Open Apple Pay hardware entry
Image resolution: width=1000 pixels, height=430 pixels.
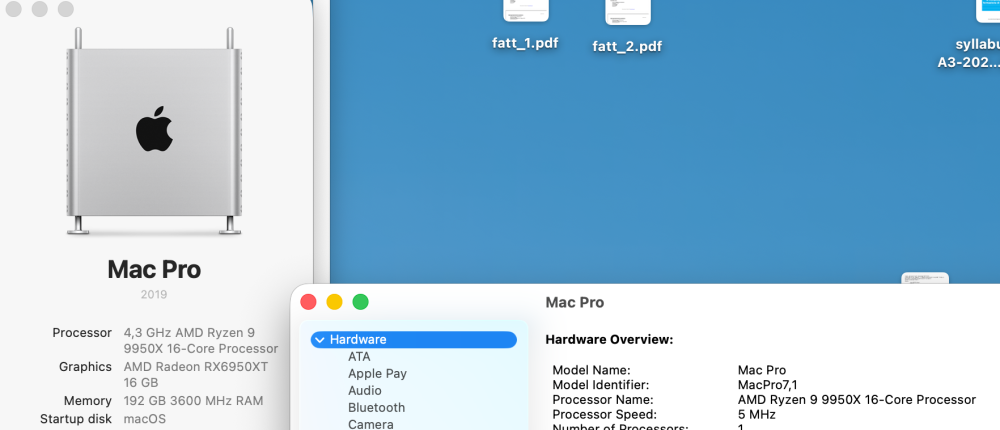click(377, 374)
